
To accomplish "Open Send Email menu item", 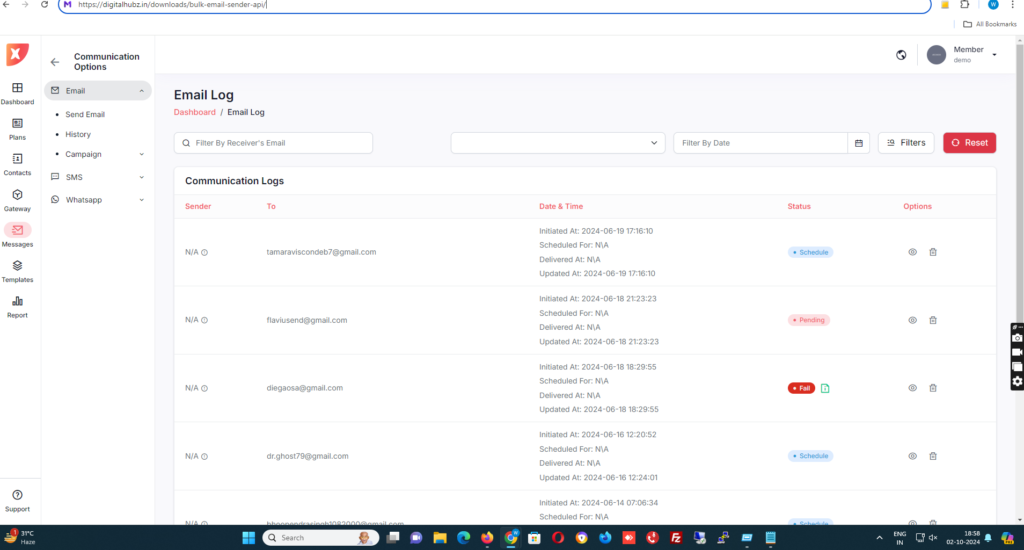I will [x=85, y=114].
